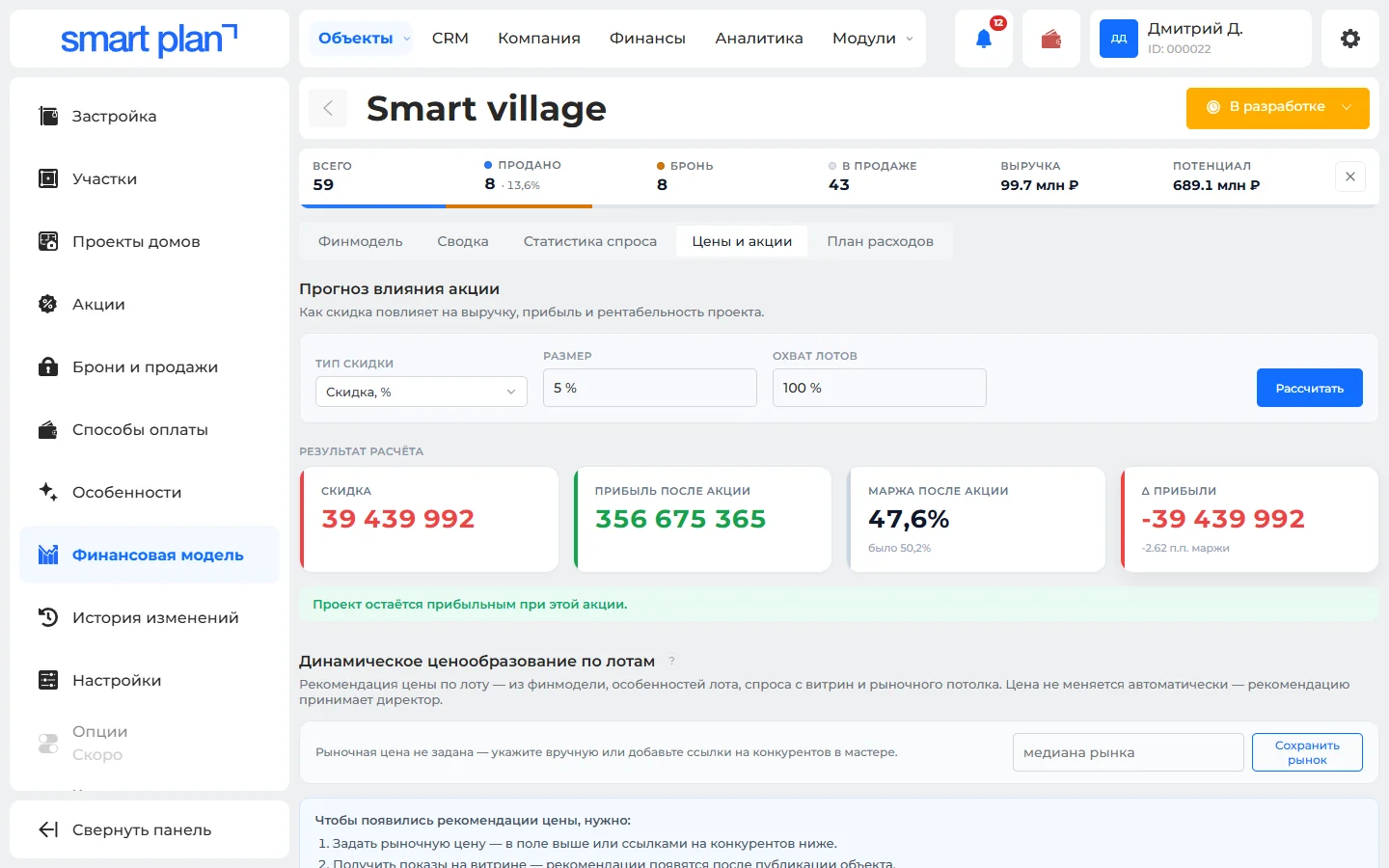Switch to the Статистика спроса tab
The width and height of the screenshot is (1389, 868).
point(590,241)
